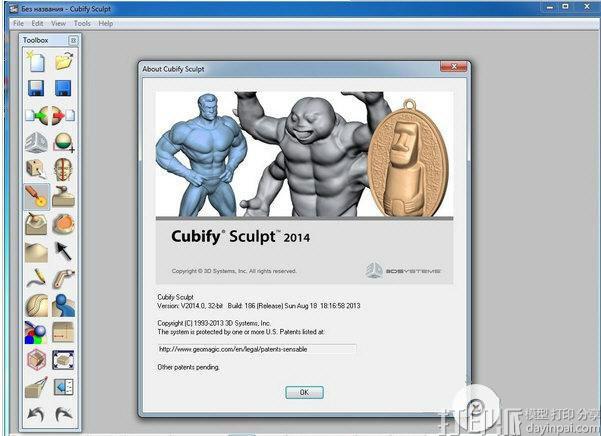Close the About Cubify Sculpt dialog
The image size is (601, 436).
[454, 67]
